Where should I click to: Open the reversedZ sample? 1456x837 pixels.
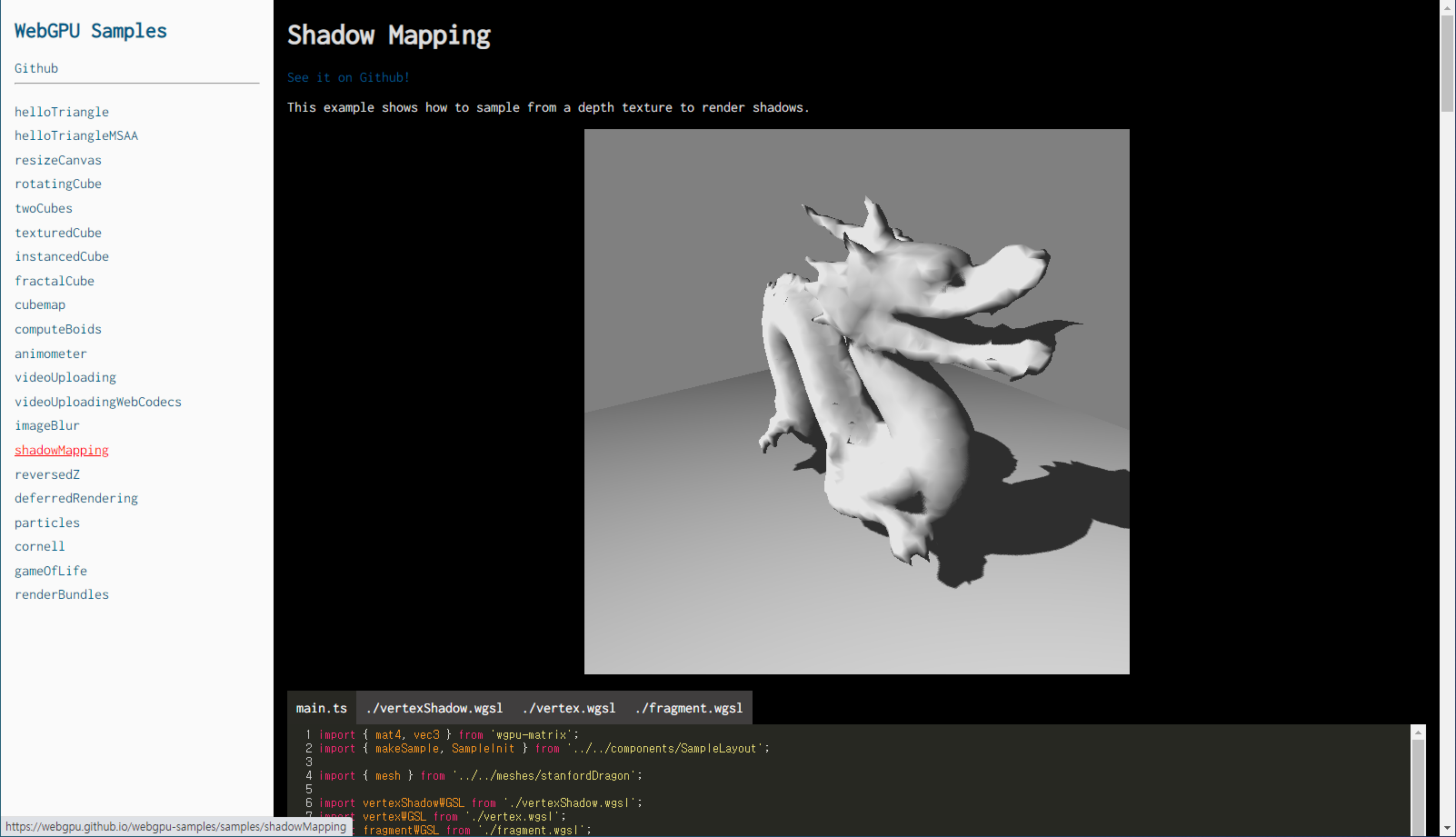47,474
